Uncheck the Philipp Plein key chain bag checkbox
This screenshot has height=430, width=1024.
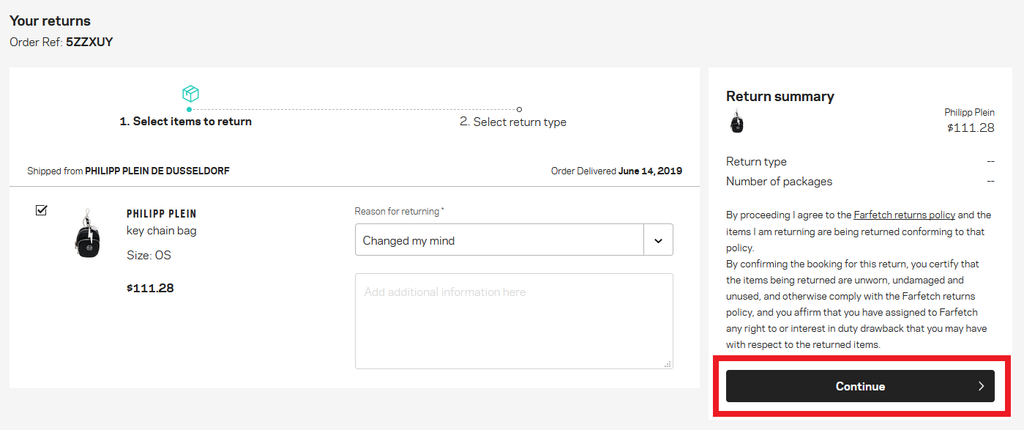pyautogui.click(x=41, y=210)
